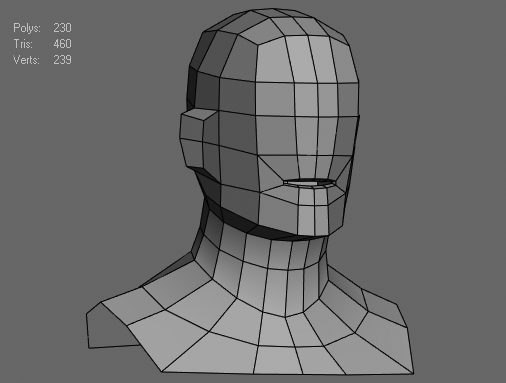Select the mouth opening on the head
Screen dimensions: 506x383
310,182
